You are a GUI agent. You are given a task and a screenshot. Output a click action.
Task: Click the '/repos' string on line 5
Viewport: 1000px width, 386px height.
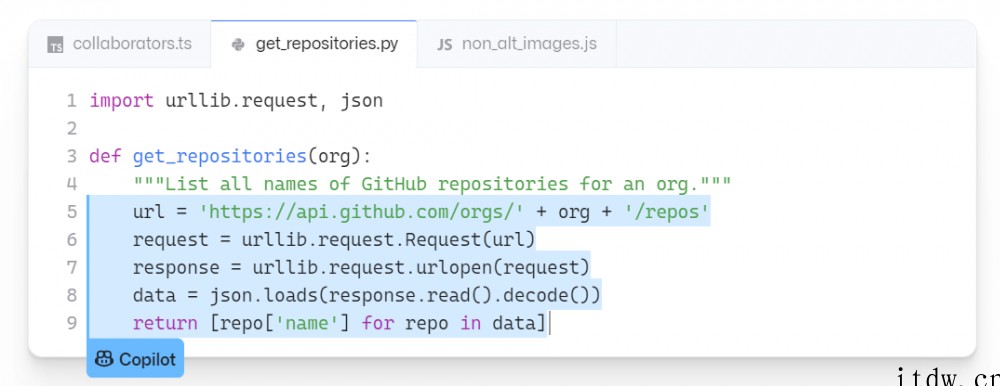tap(666, 212)
